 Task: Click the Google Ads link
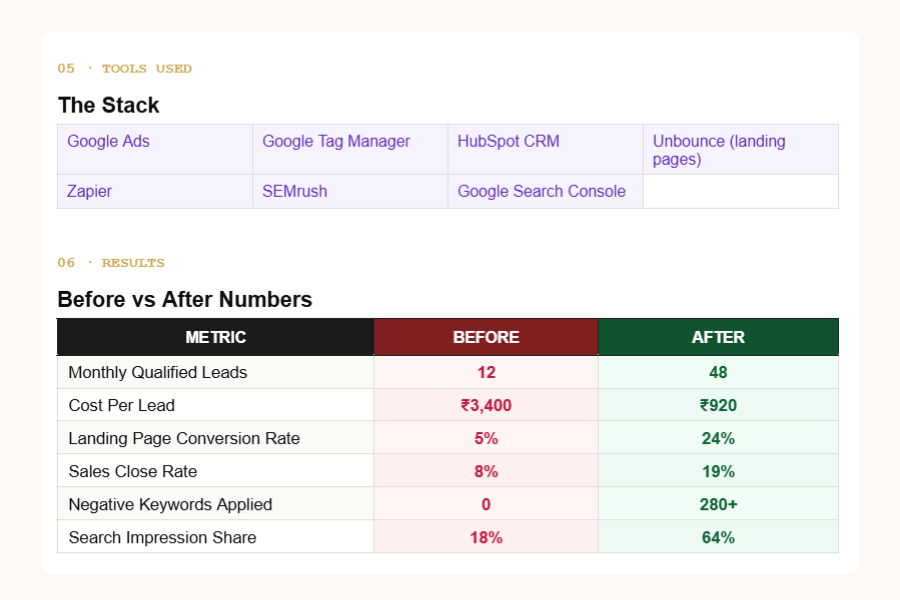pos(108,141)
